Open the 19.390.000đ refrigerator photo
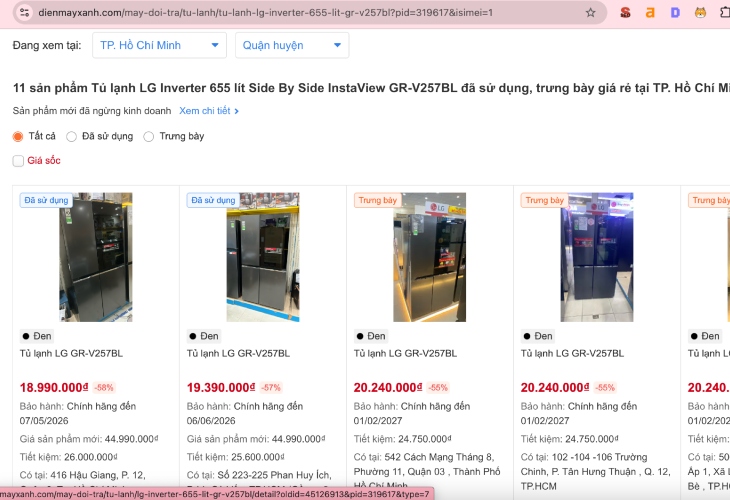Screen dimensions: 730x500 click(x=263, y=257)
